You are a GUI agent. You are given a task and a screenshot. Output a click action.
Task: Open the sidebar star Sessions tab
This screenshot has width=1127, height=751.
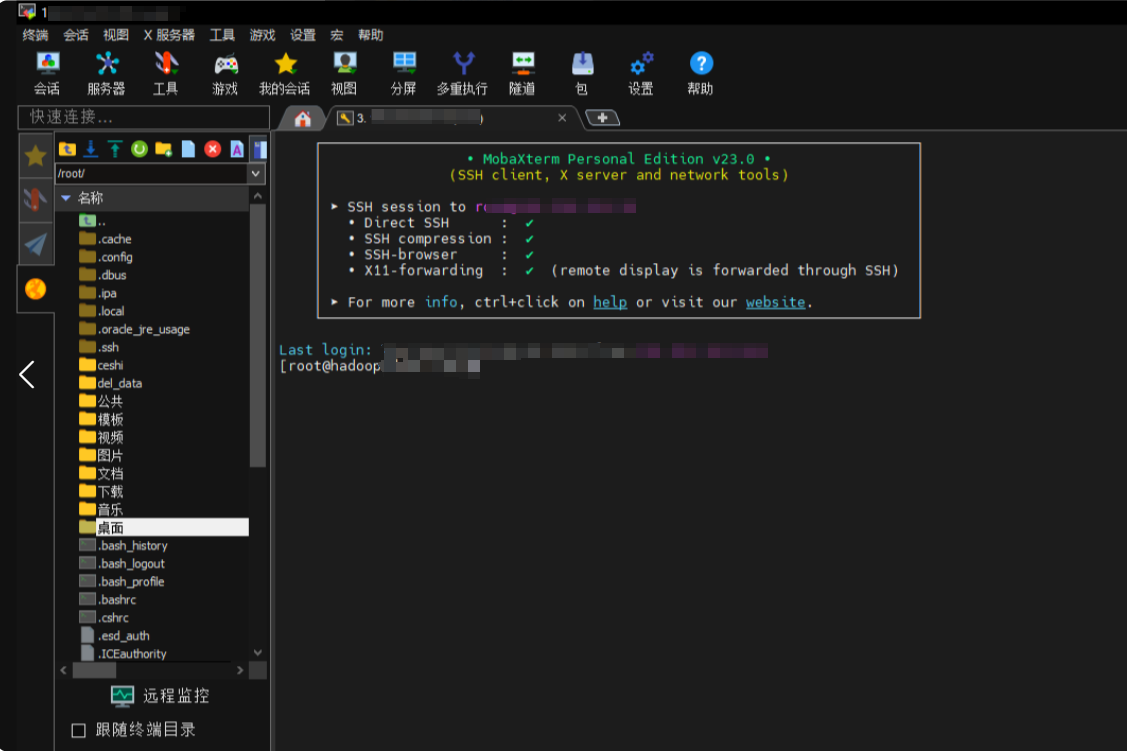click(35, 155)
